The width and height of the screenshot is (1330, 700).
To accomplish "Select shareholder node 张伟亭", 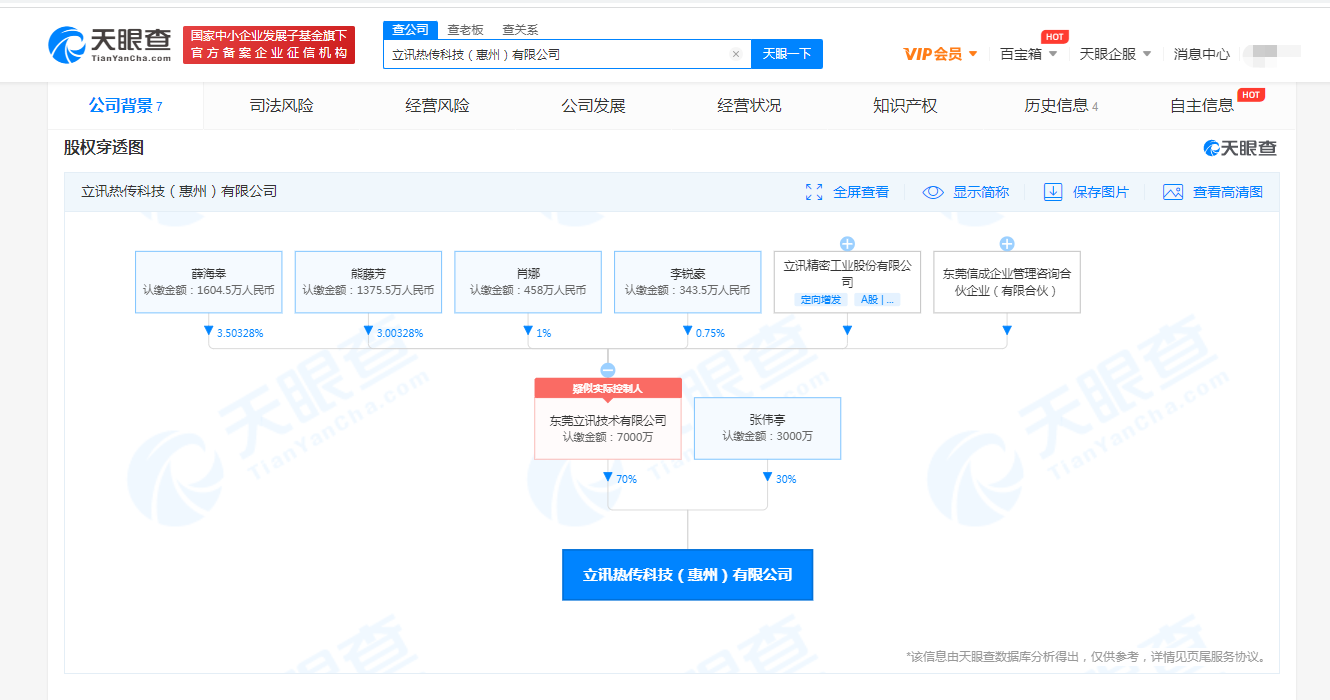I will (767, 428).
